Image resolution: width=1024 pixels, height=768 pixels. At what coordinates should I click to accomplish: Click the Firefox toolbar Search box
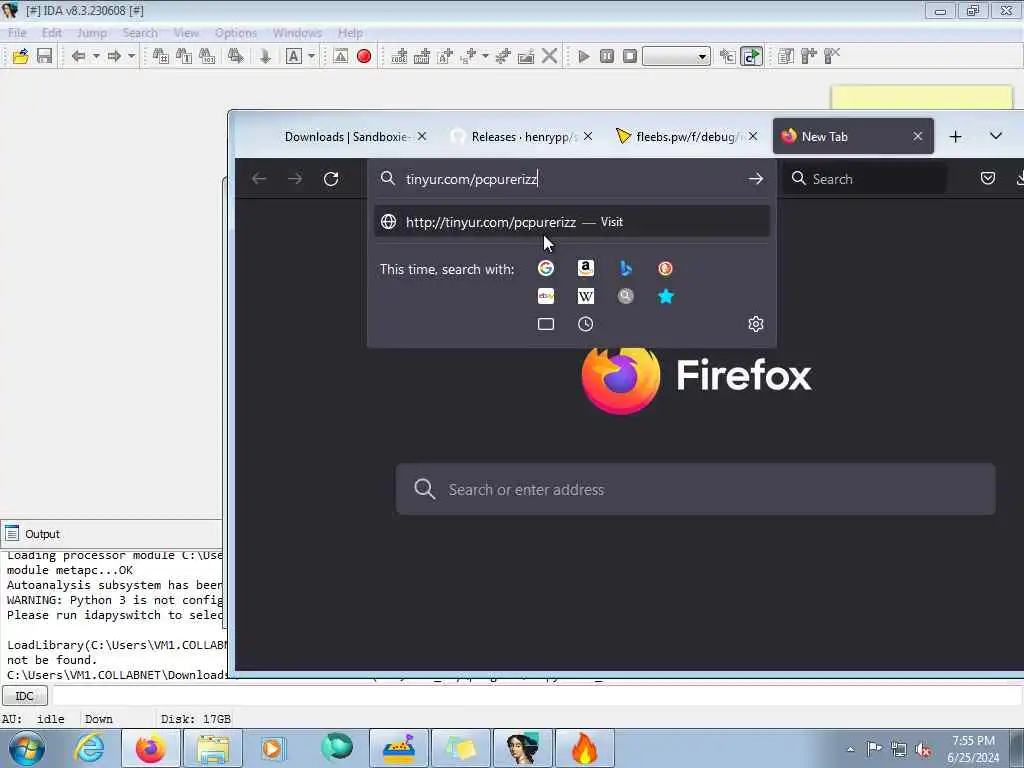(x=865, y=178)
